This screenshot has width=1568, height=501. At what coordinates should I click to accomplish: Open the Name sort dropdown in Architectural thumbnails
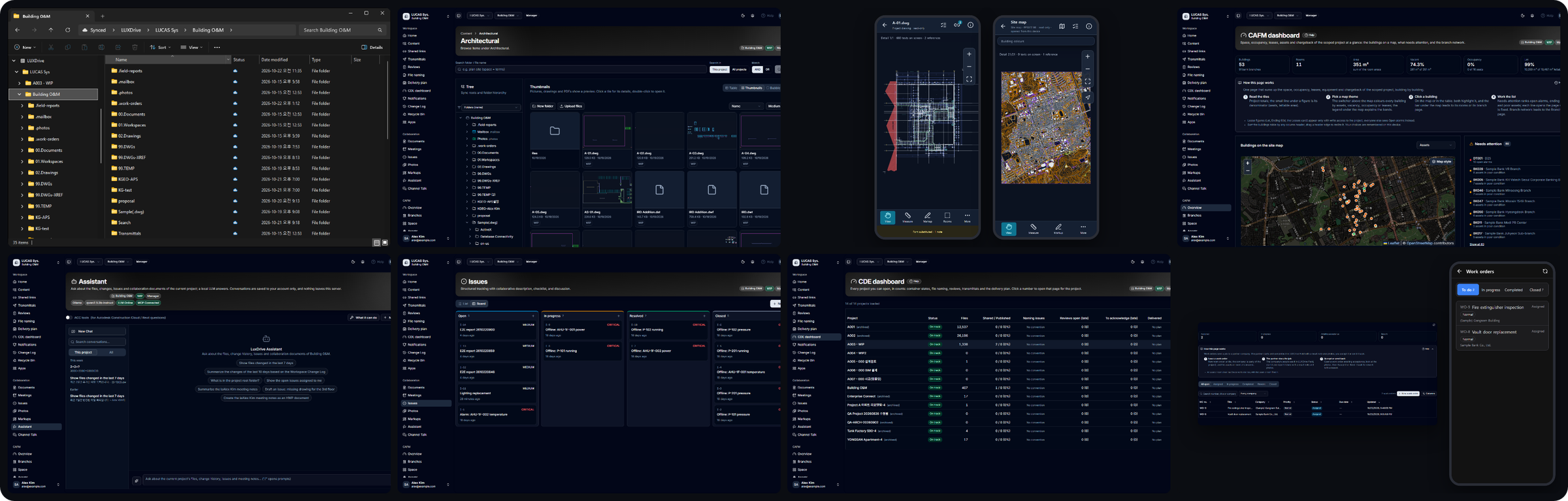pos(746,106)
